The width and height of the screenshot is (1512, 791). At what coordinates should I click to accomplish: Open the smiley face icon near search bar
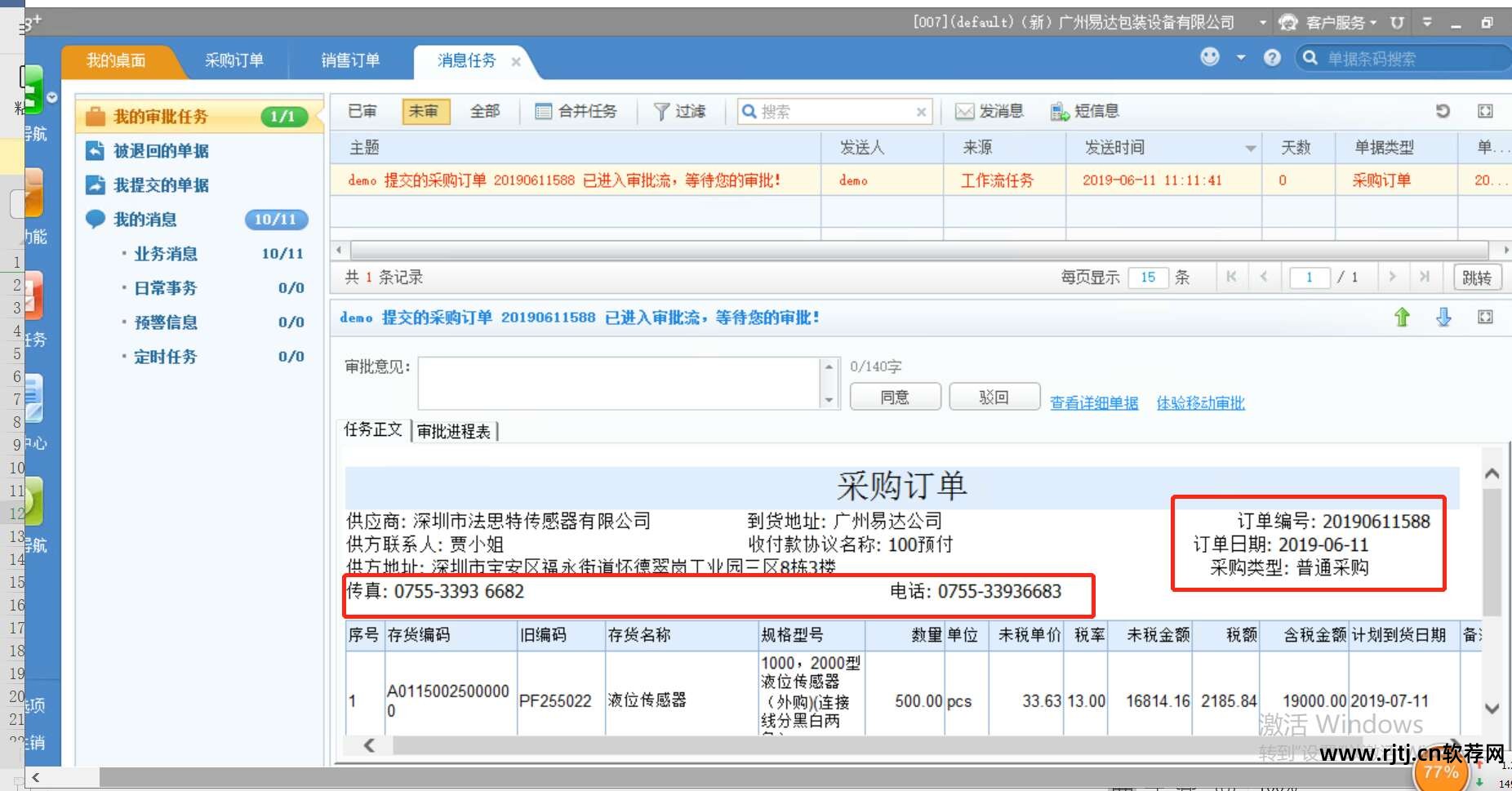(1209, 58)
